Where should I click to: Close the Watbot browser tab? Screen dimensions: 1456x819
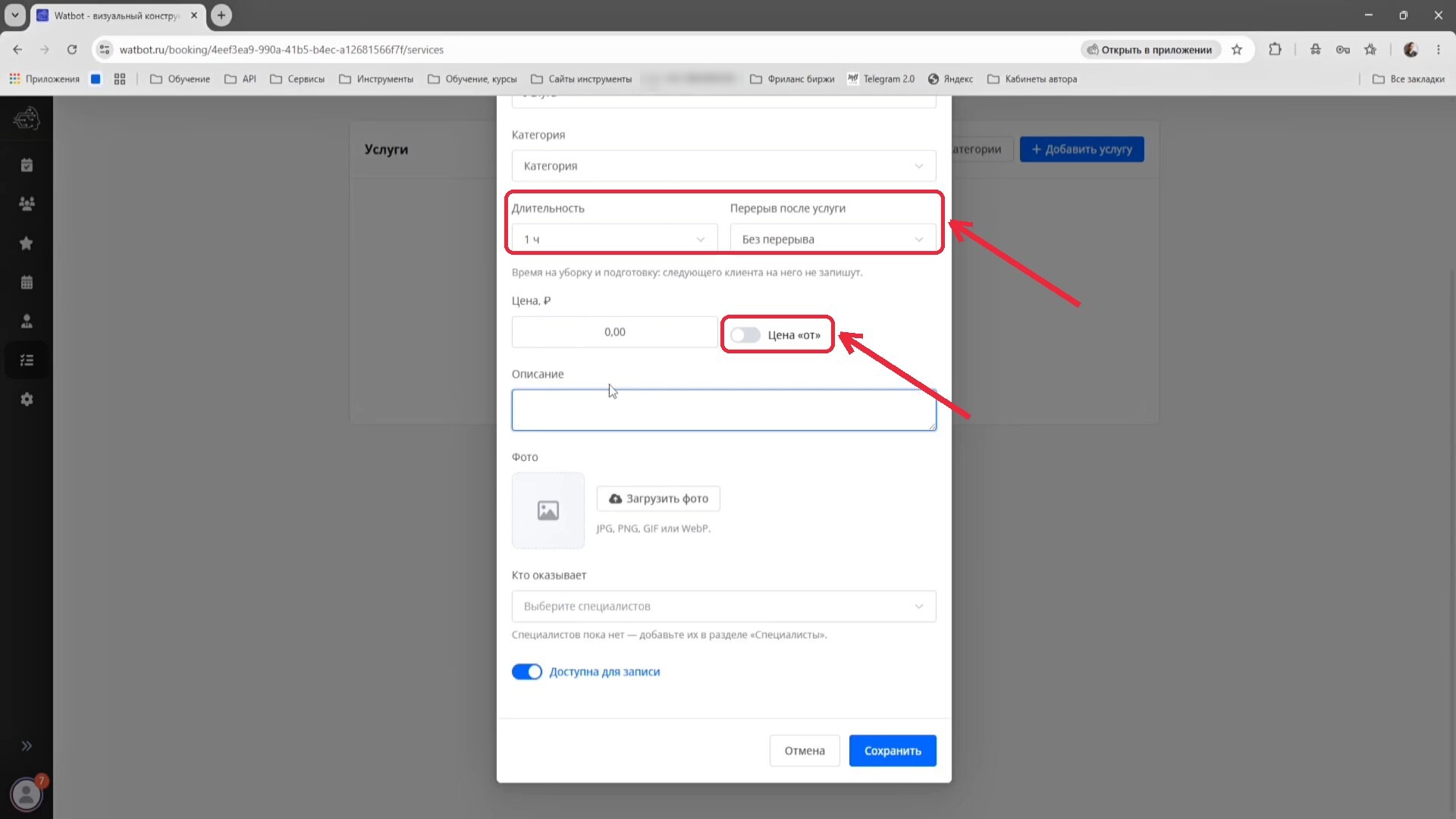194,15
